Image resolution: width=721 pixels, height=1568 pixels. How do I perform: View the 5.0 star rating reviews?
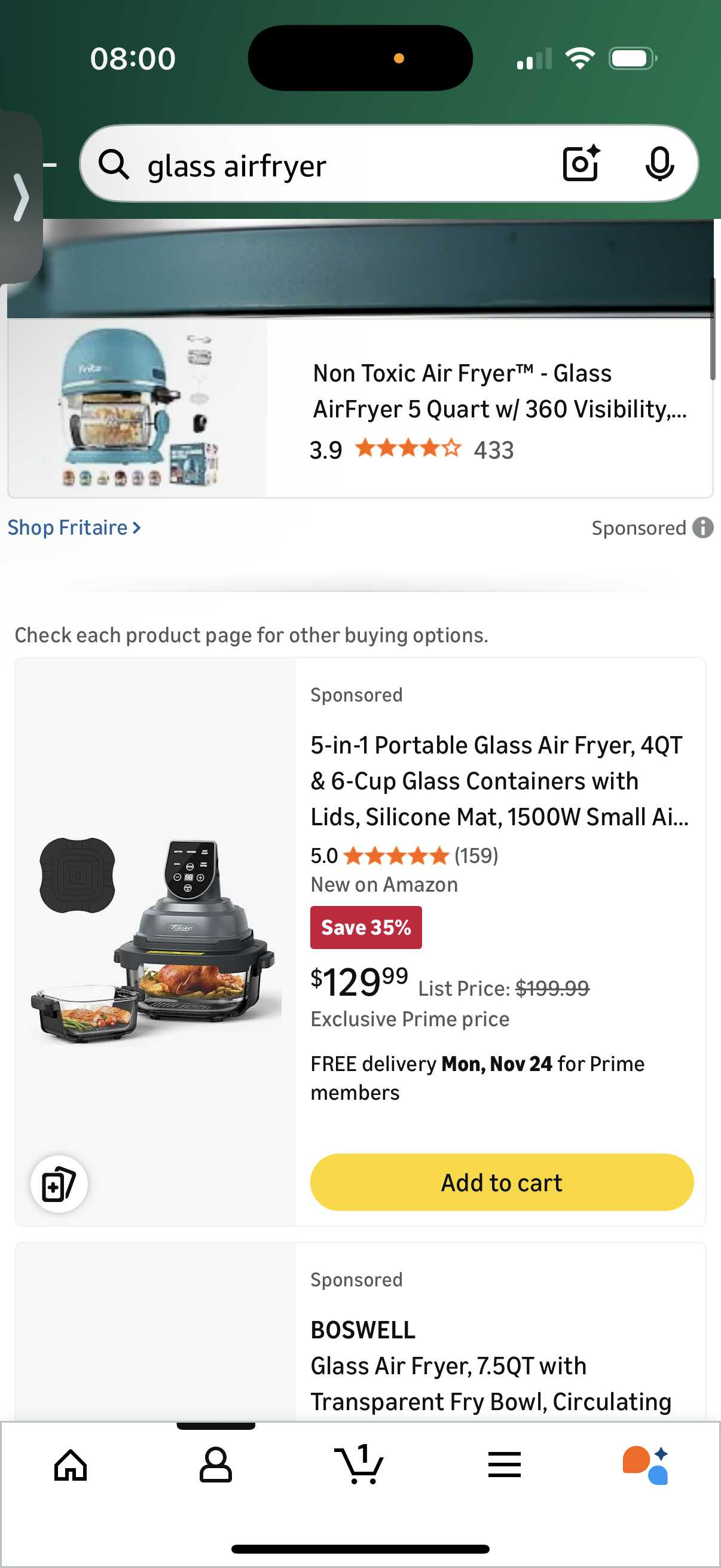[x=404, y=856]
